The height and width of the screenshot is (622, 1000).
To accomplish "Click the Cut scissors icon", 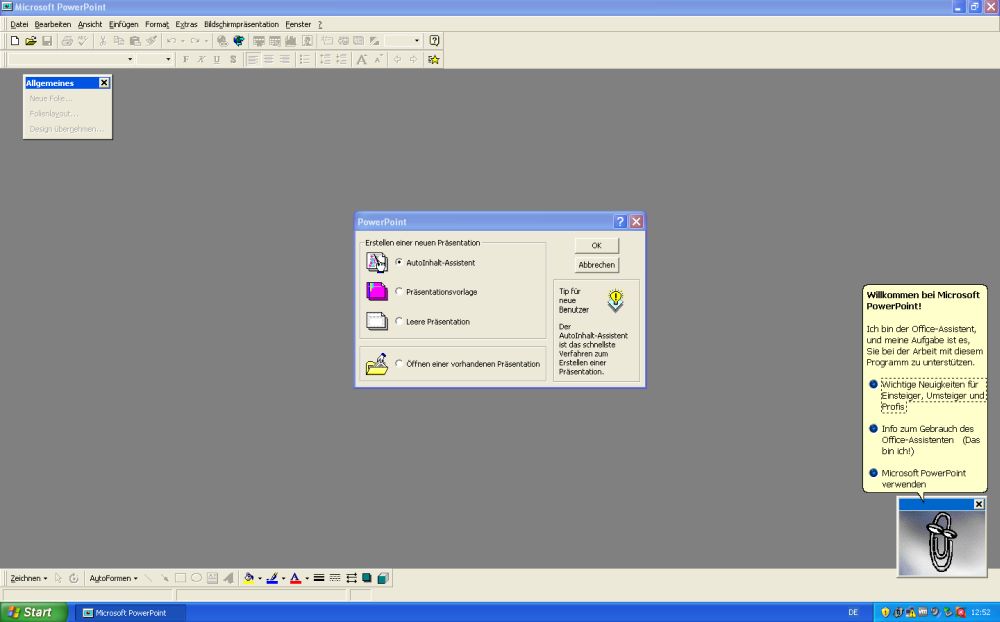I will pos(103,41).
